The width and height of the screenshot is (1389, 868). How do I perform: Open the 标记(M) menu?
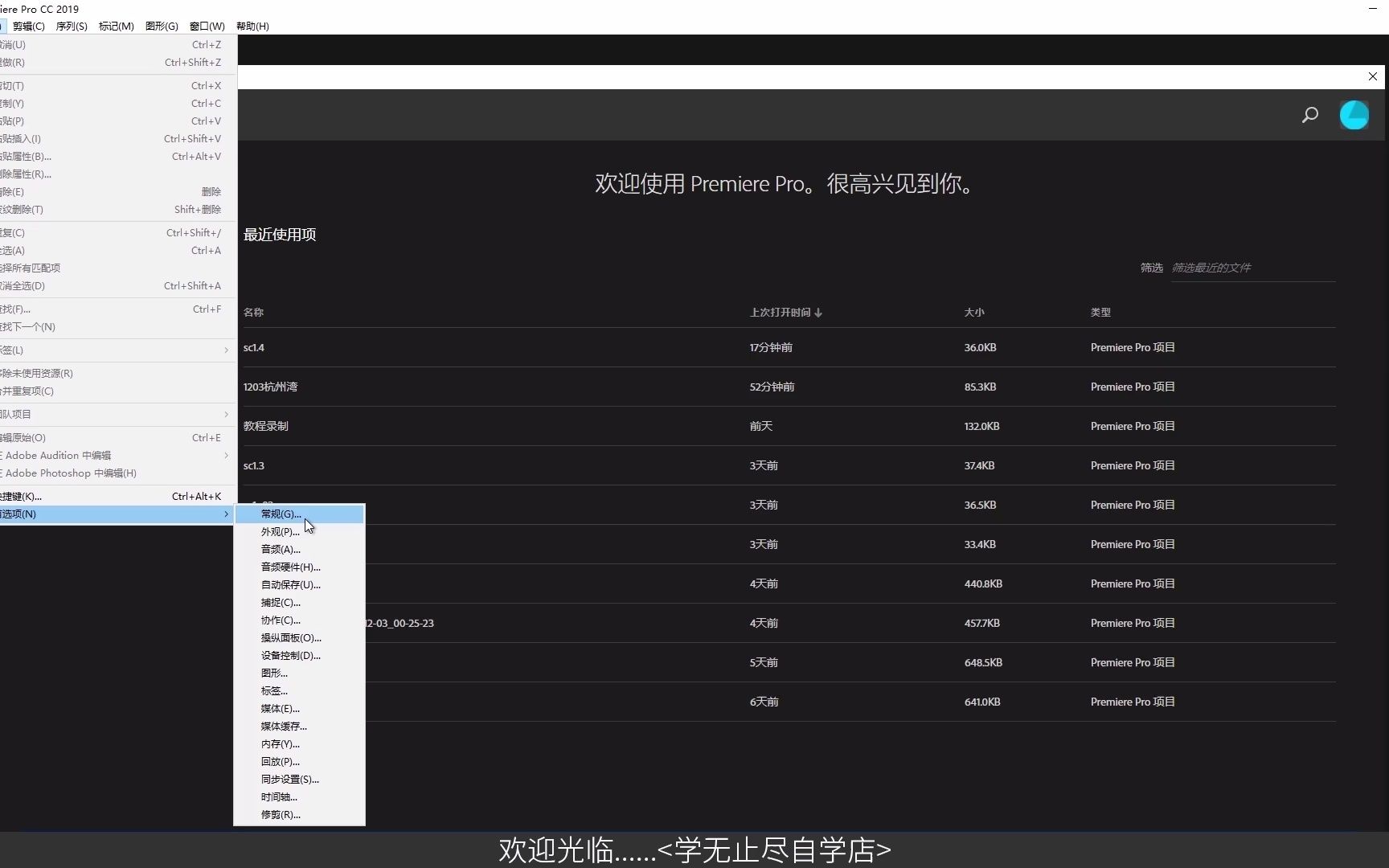117,26
